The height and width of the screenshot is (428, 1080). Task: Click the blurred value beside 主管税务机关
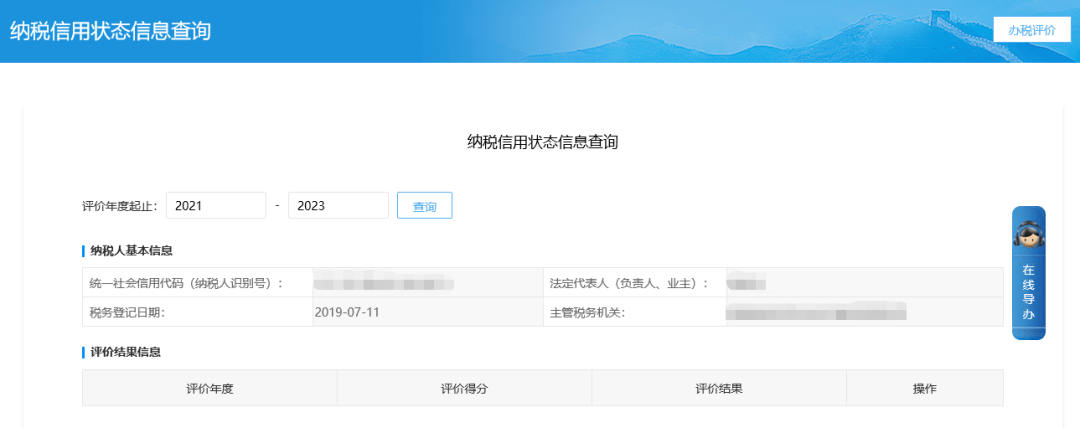pos(815,313)
